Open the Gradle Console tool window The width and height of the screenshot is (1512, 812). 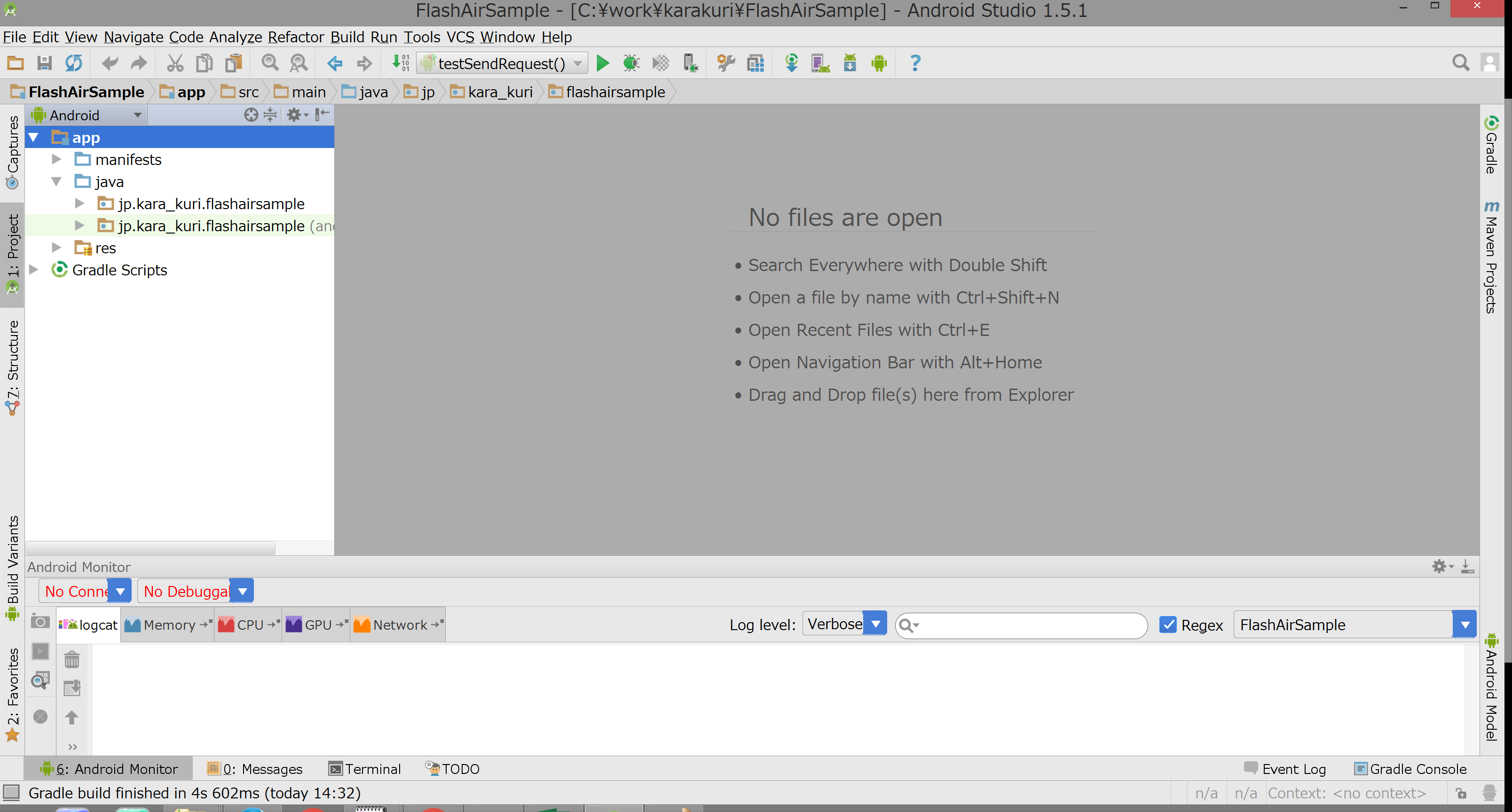1410,769
